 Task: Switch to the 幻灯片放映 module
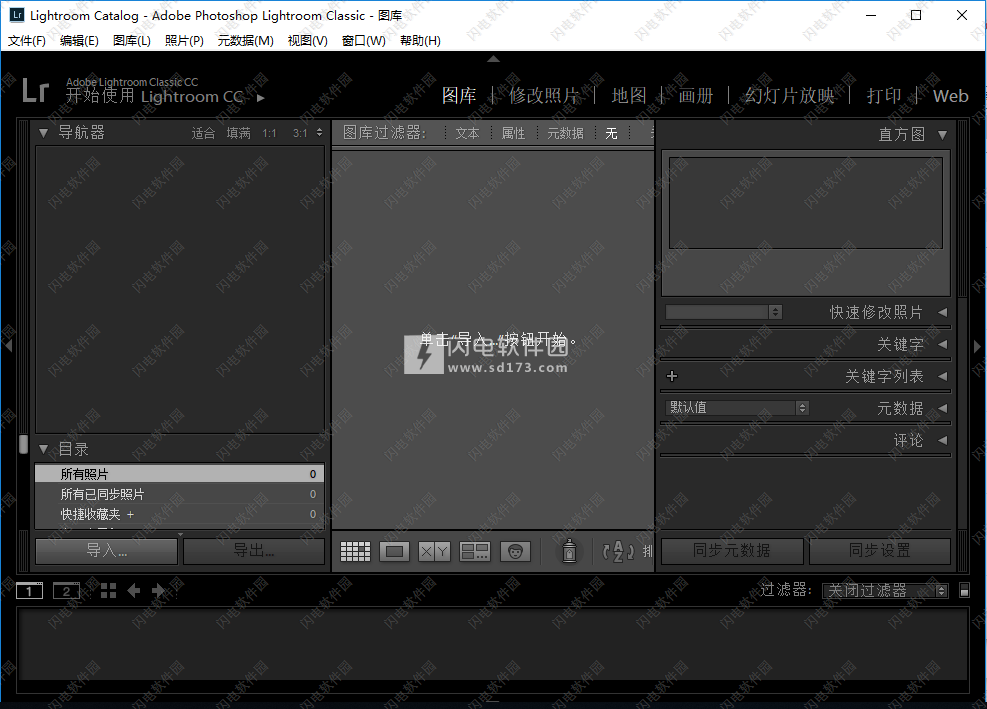pyautogui.click(x=789, y=96)
